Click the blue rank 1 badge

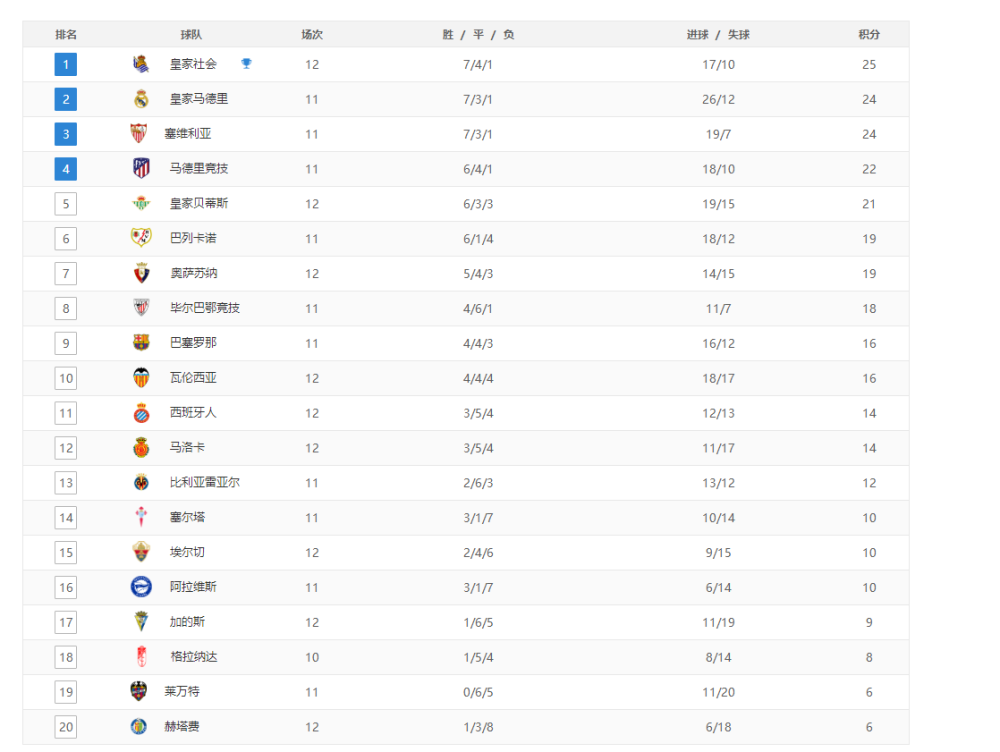click(x=66, y=64)
